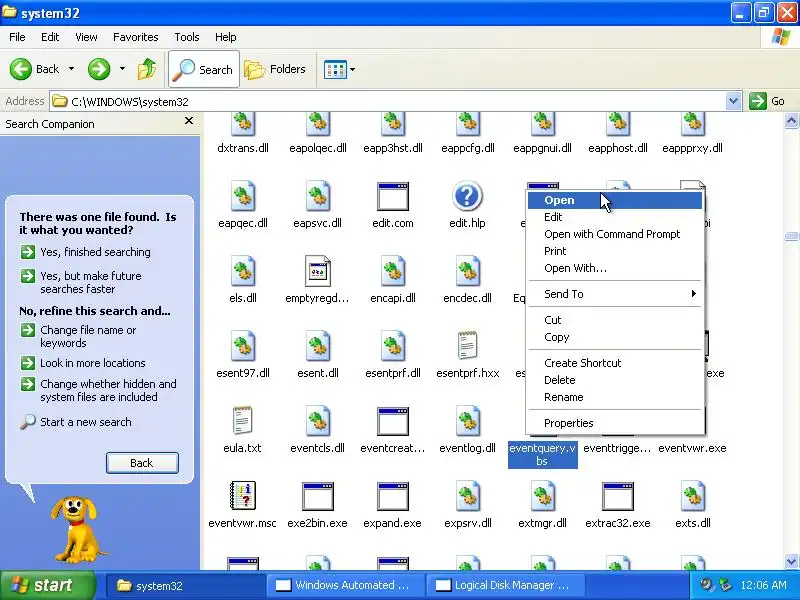
Task: Expand the Views dropdown arrow
Action: click(x=353, y=69)
